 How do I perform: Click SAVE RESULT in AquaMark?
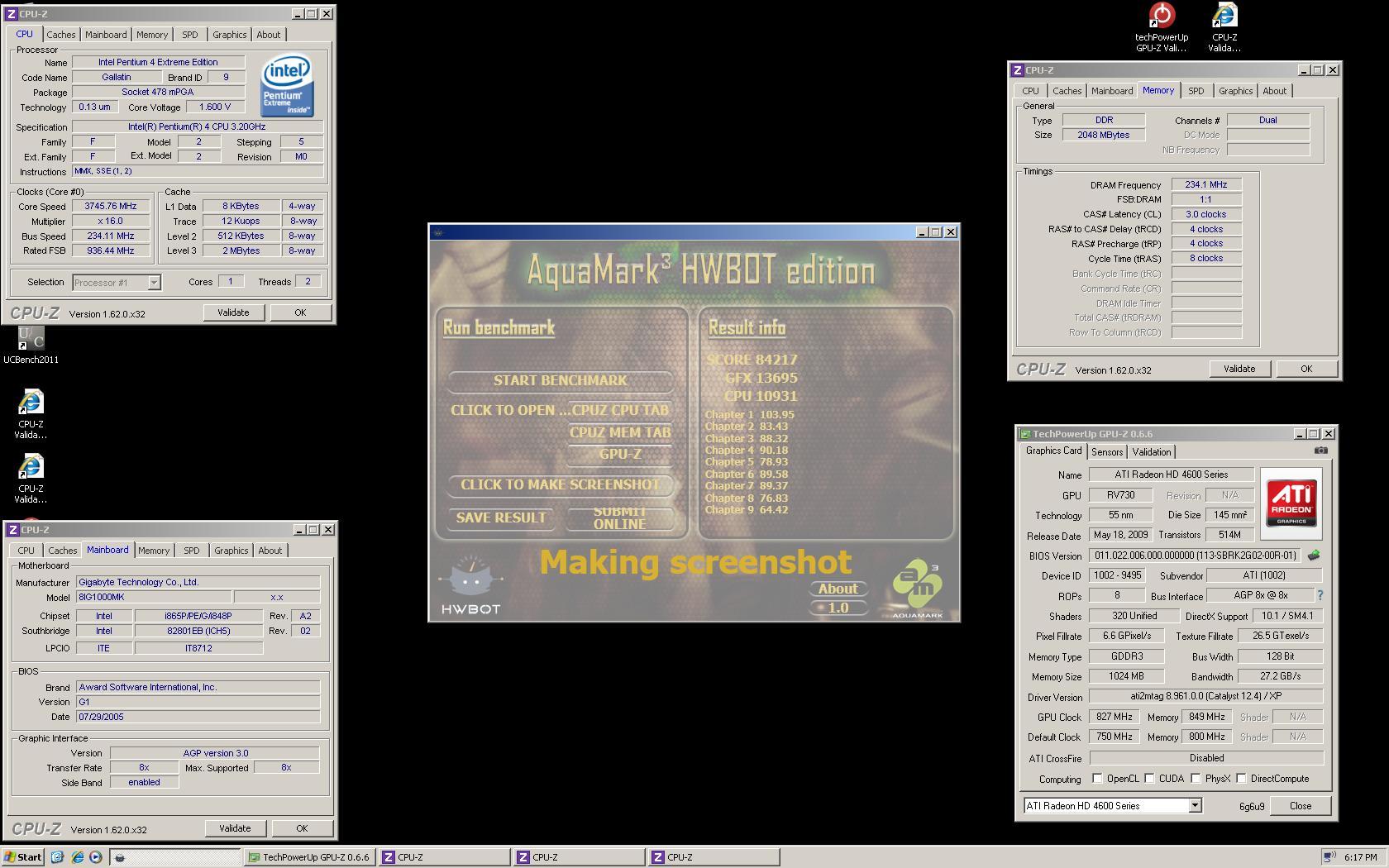tap(501, 518)
